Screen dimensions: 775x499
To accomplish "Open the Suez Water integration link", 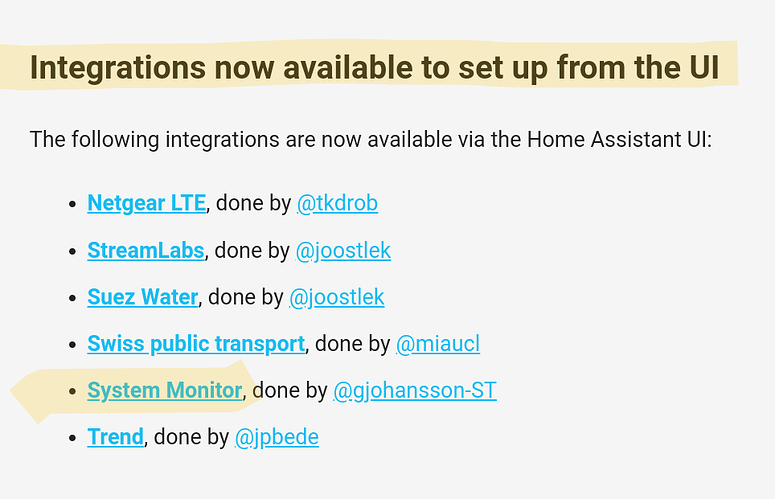I will (143, 297).
